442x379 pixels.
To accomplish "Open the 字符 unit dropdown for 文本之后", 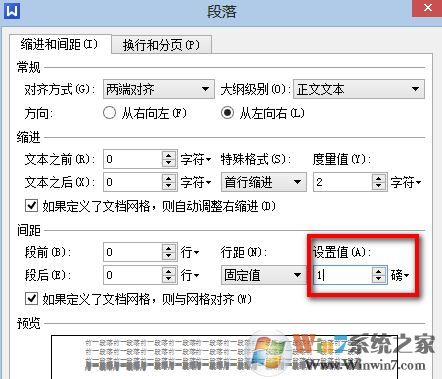I will click(196, 182).
